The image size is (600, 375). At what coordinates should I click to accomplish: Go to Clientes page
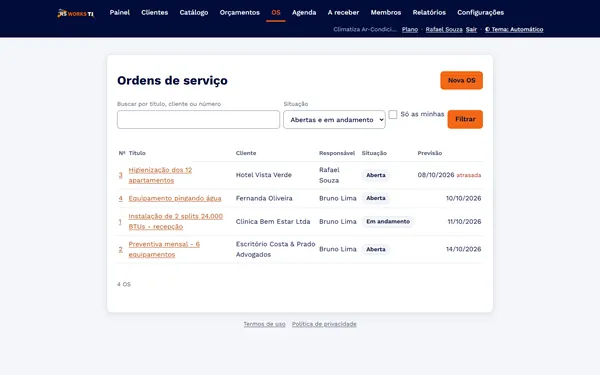click(155, 13)
